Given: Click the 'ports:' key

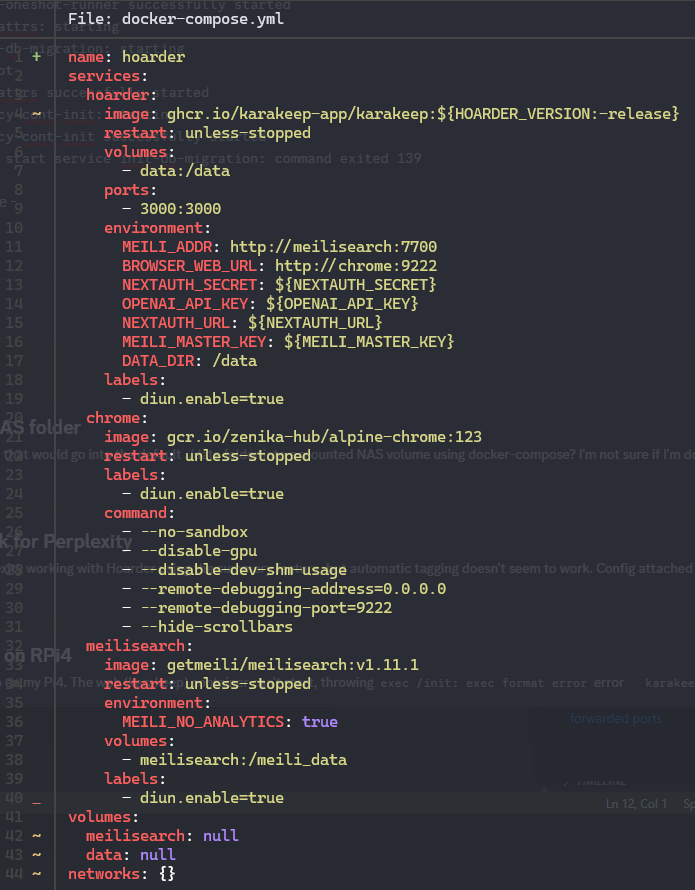Looking at the screenshot, I should tap(130, 190).
